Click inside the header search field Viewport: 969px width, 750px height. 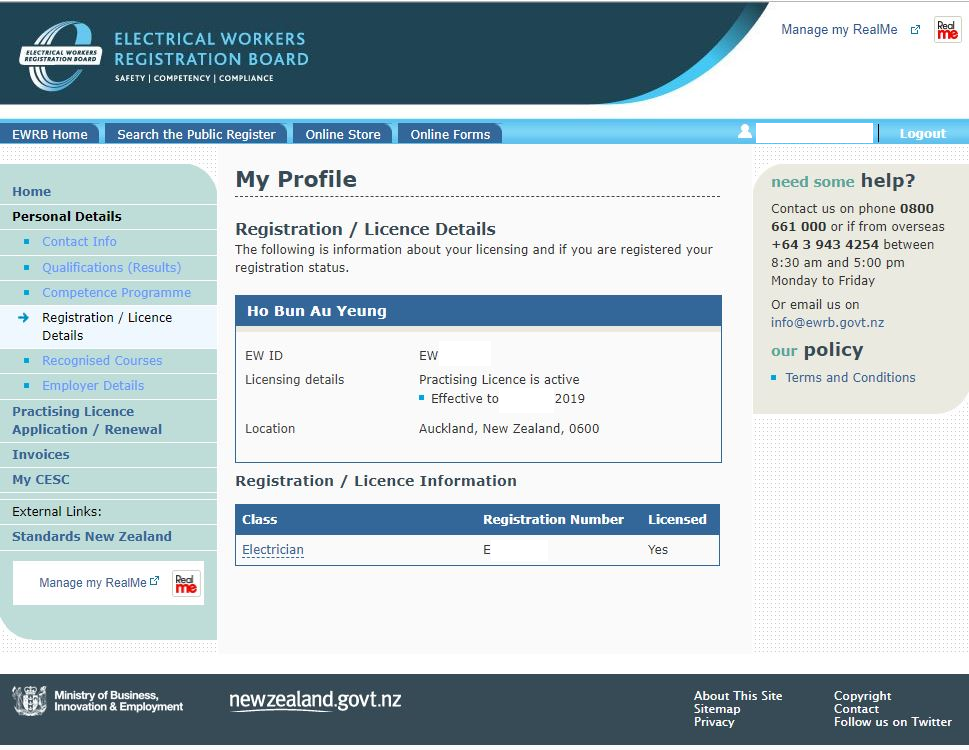tap(813, 131)
